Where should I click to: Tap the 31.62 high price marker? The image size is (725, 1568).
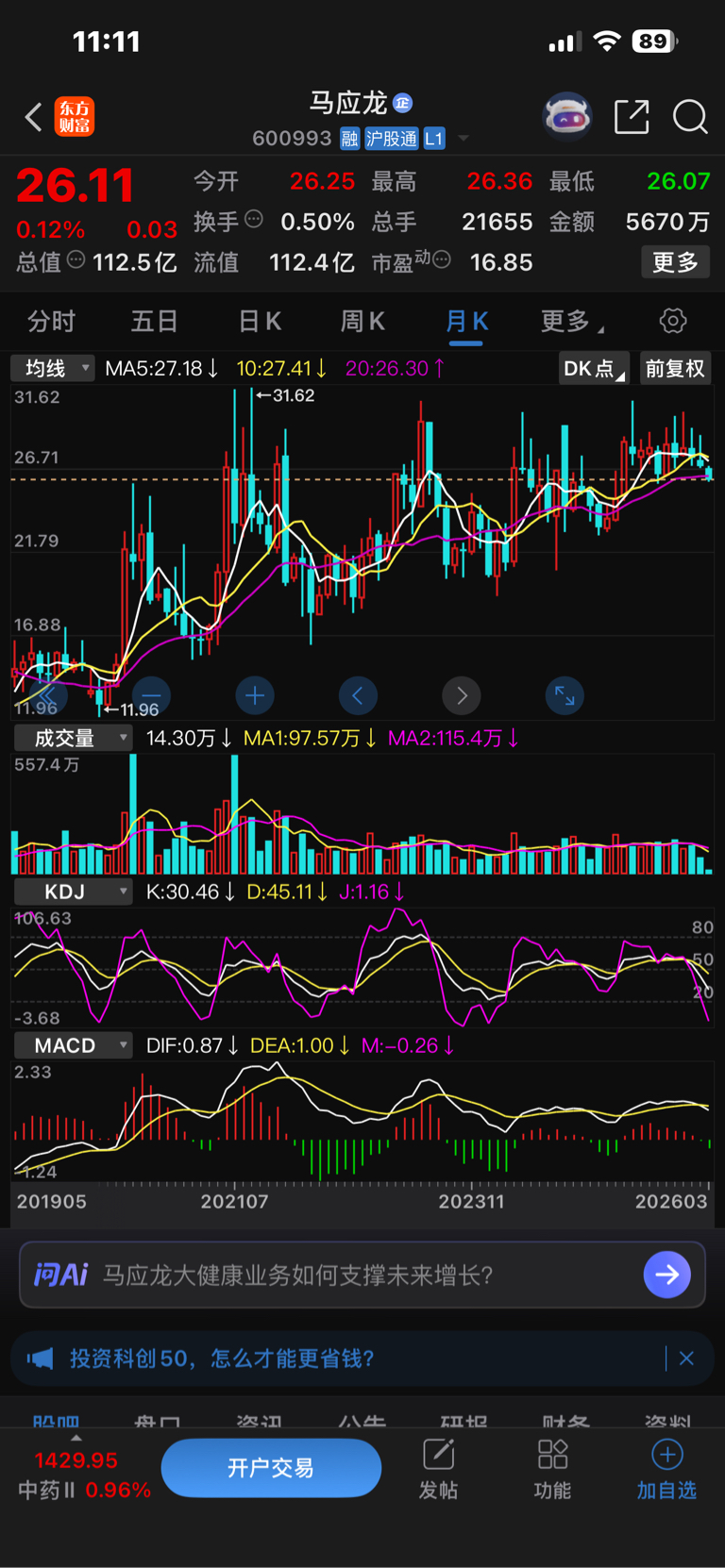285,395
